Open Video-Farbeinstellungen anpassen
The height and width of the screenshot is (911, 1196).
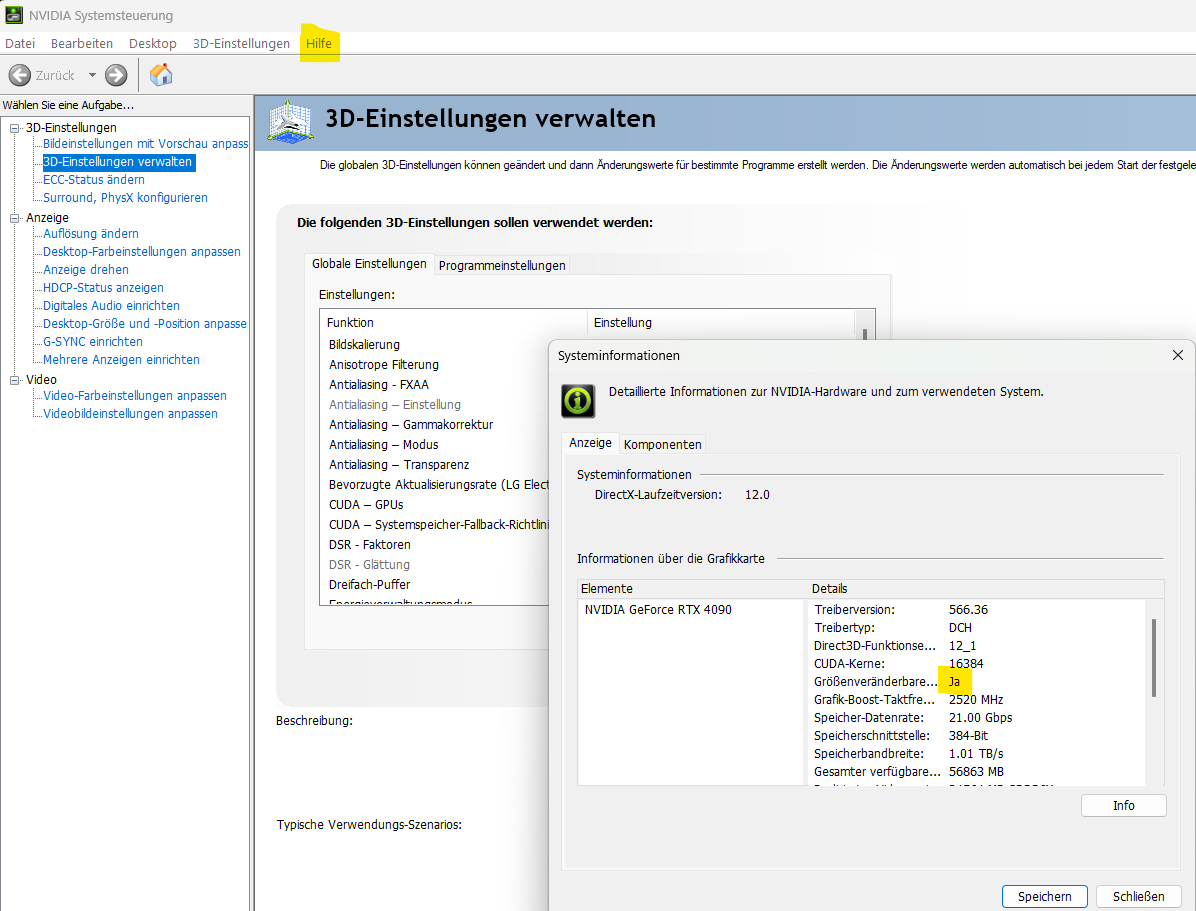pos(135,395)
